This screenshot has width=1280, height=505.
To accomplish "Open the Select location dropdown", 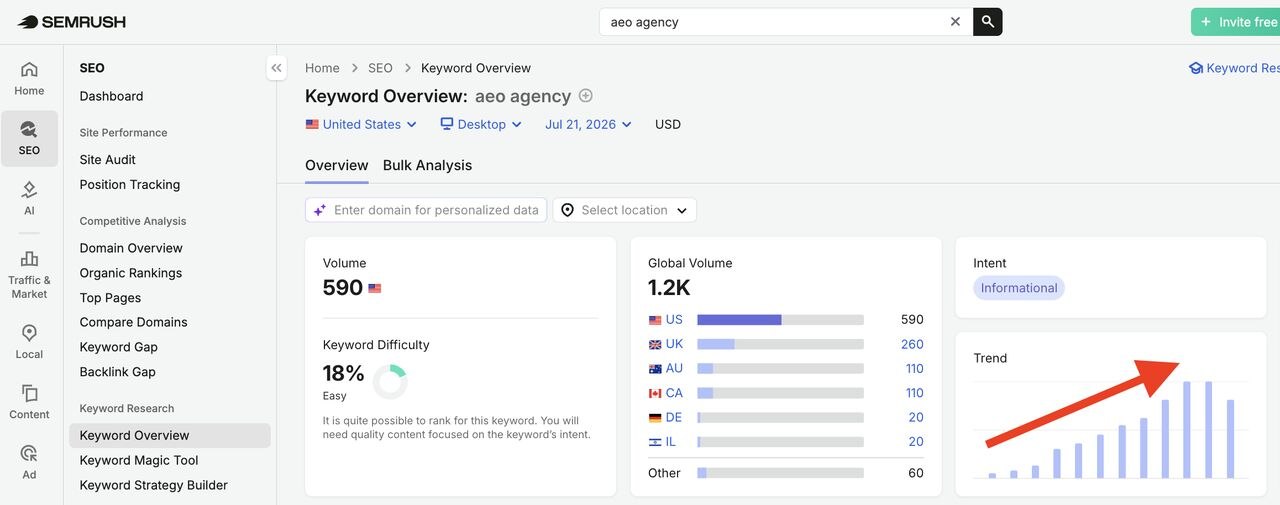I will [625, 210].
